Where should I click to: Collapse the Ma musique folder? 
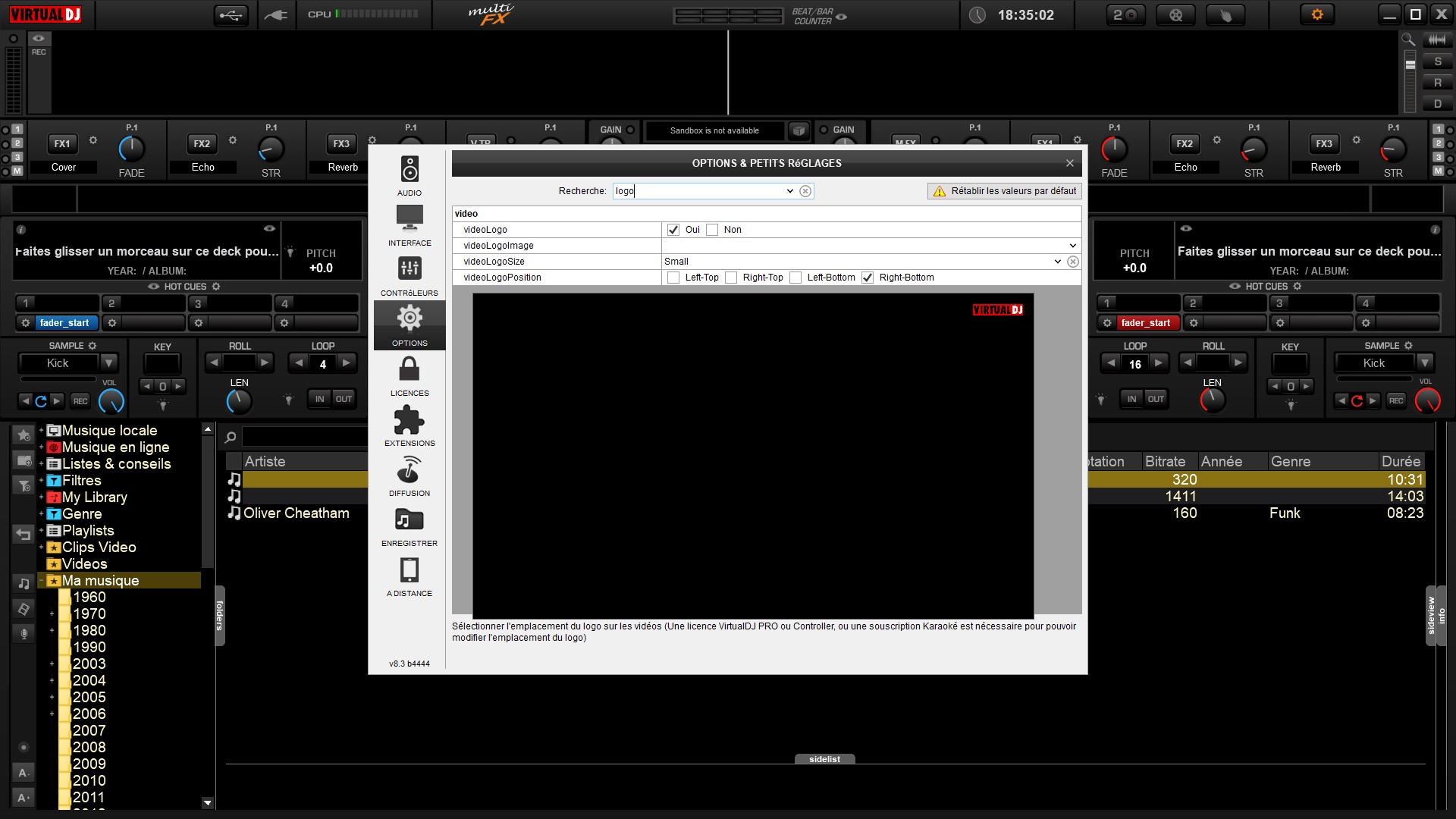click(41, 581)
